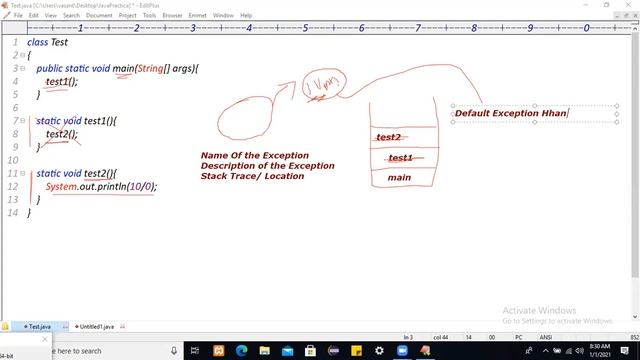This screenshot has height=360, width=640.
Task: Click the 'test2' stack frame label
Action: pos(389,137)
